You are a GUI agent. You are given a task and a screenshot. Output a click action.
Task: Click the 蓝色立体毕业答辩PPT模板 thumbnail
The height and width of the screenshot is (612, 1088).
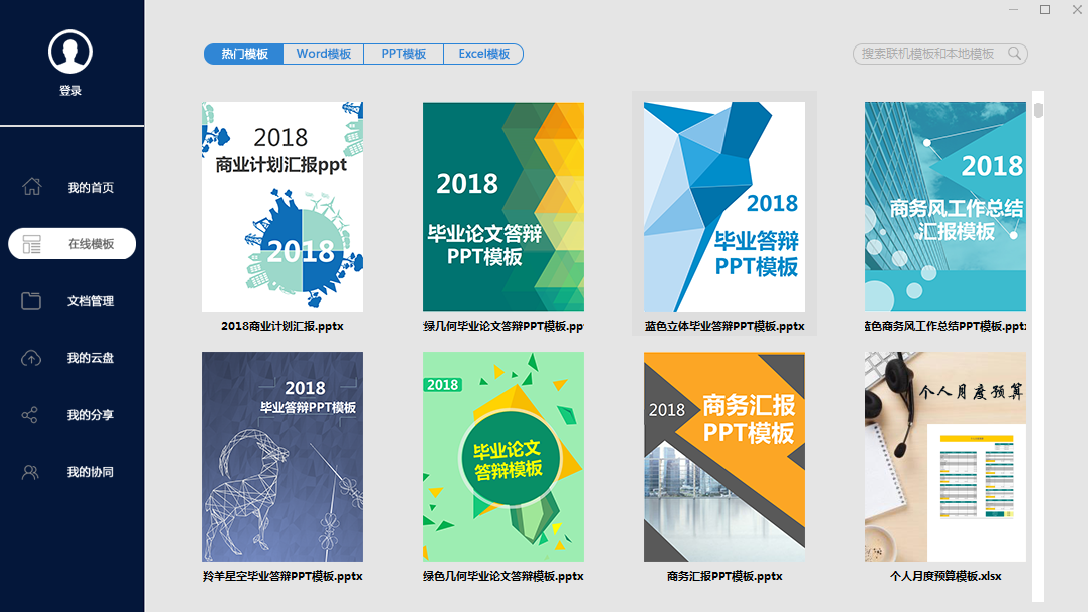(724, 205)
